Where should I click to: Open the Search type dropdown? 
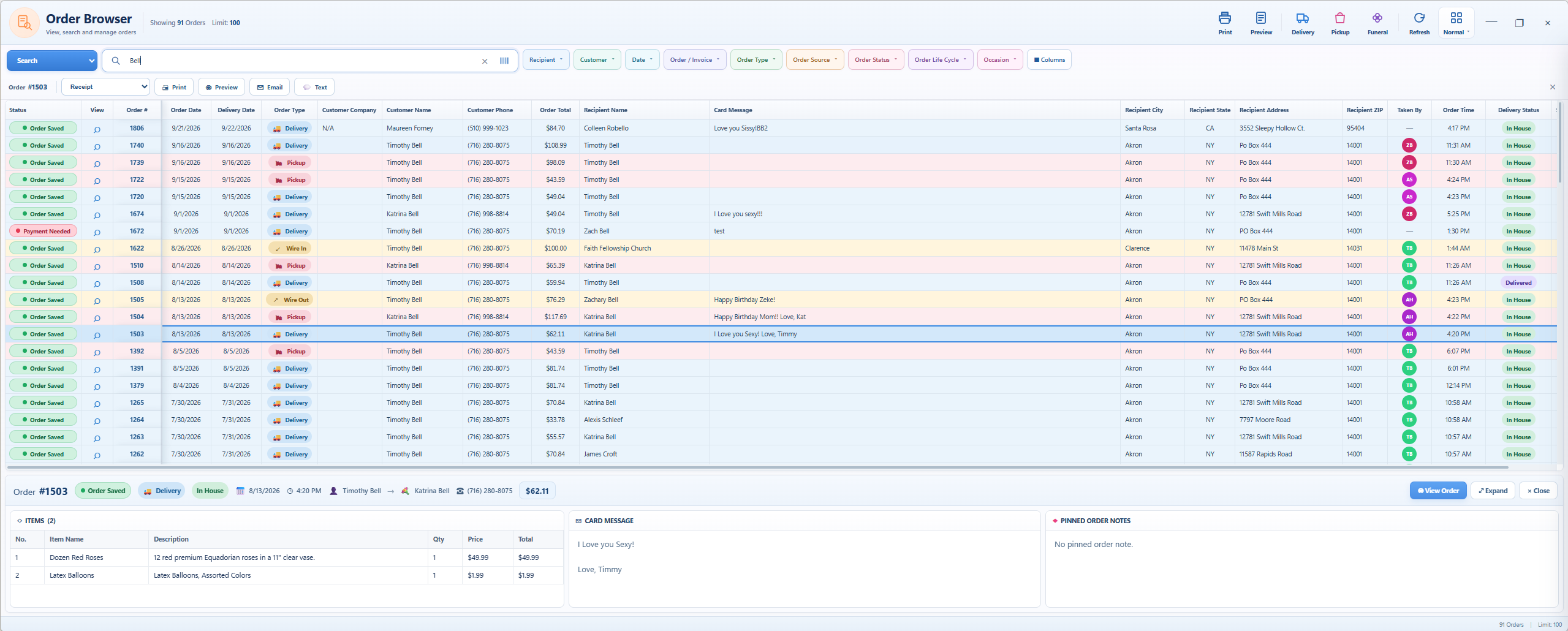coord(52,61)
